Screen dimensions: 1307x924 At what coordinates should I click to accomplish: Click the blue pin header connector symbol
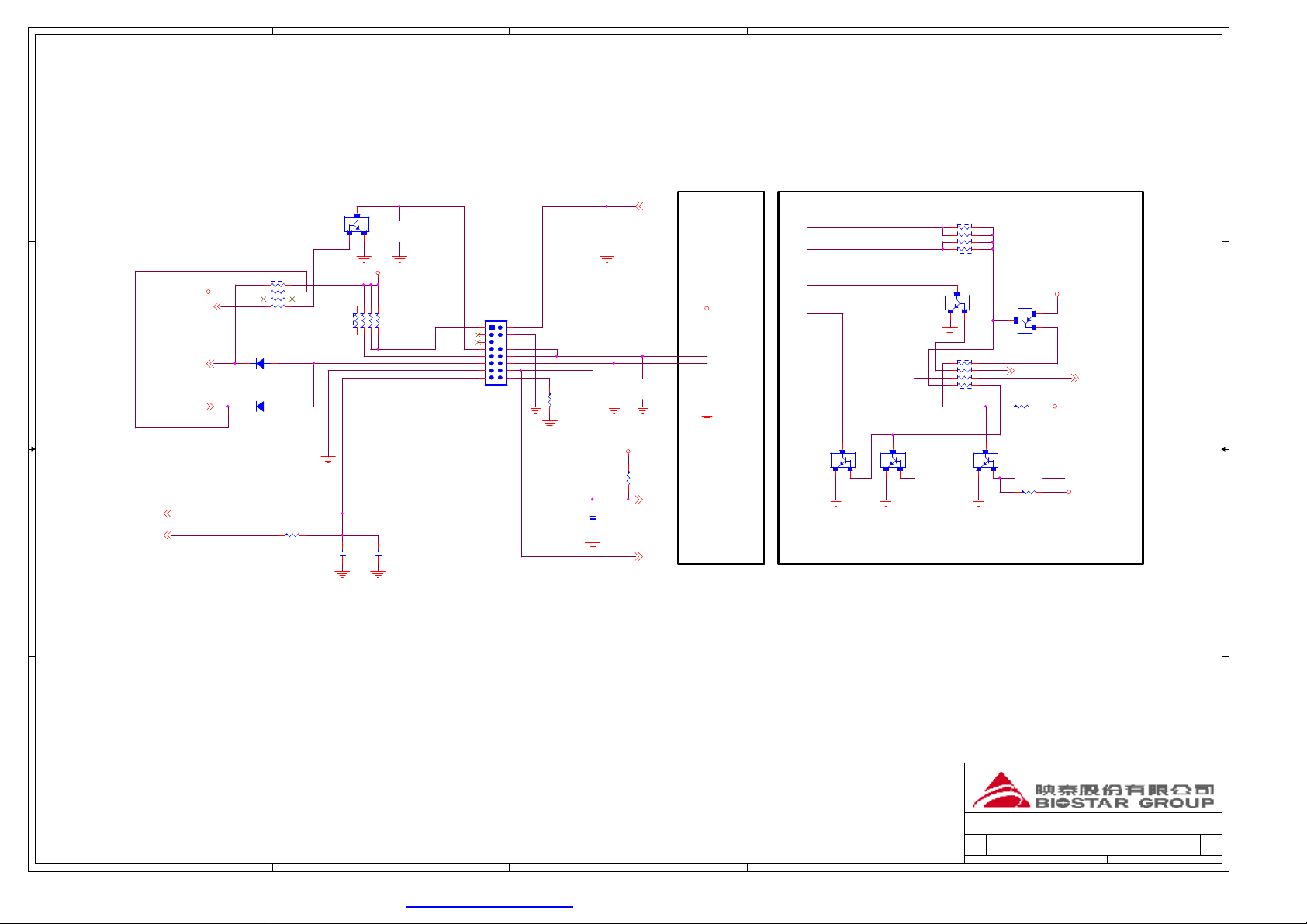[x=496, y=353]
